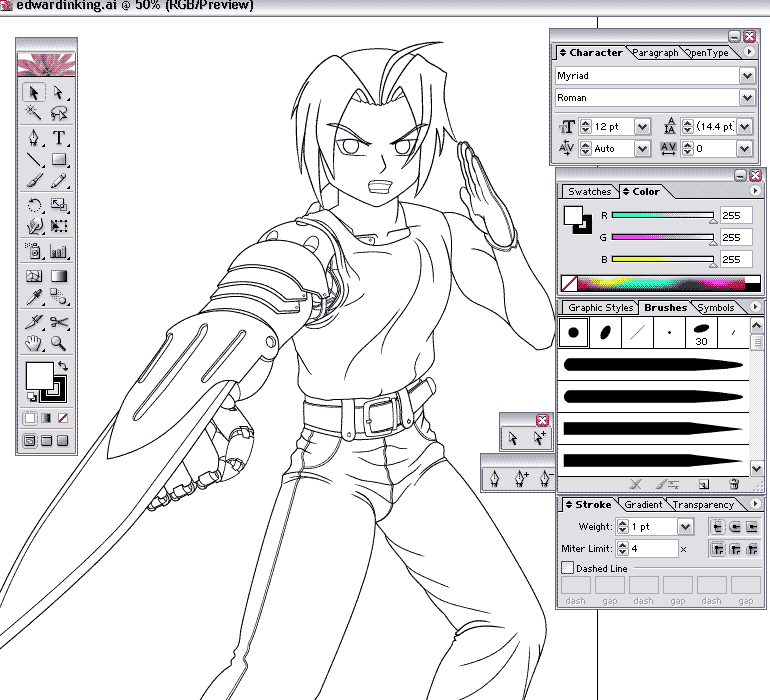Pick the Paintbrush tool
Image resolution: width=770 pixels, height=700 pixels.
[34, 180]
